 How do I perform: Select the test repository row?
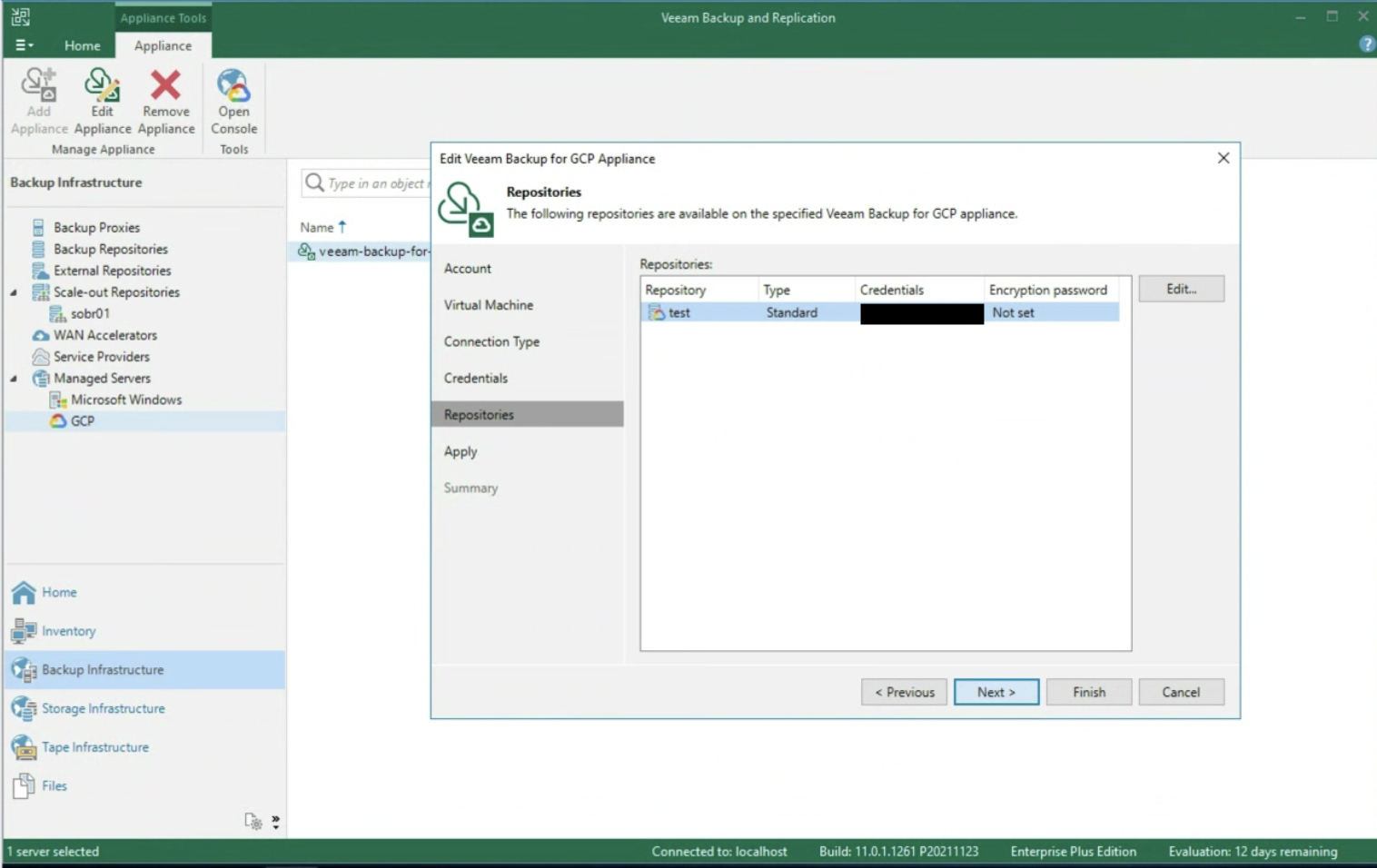coord(880,312)
